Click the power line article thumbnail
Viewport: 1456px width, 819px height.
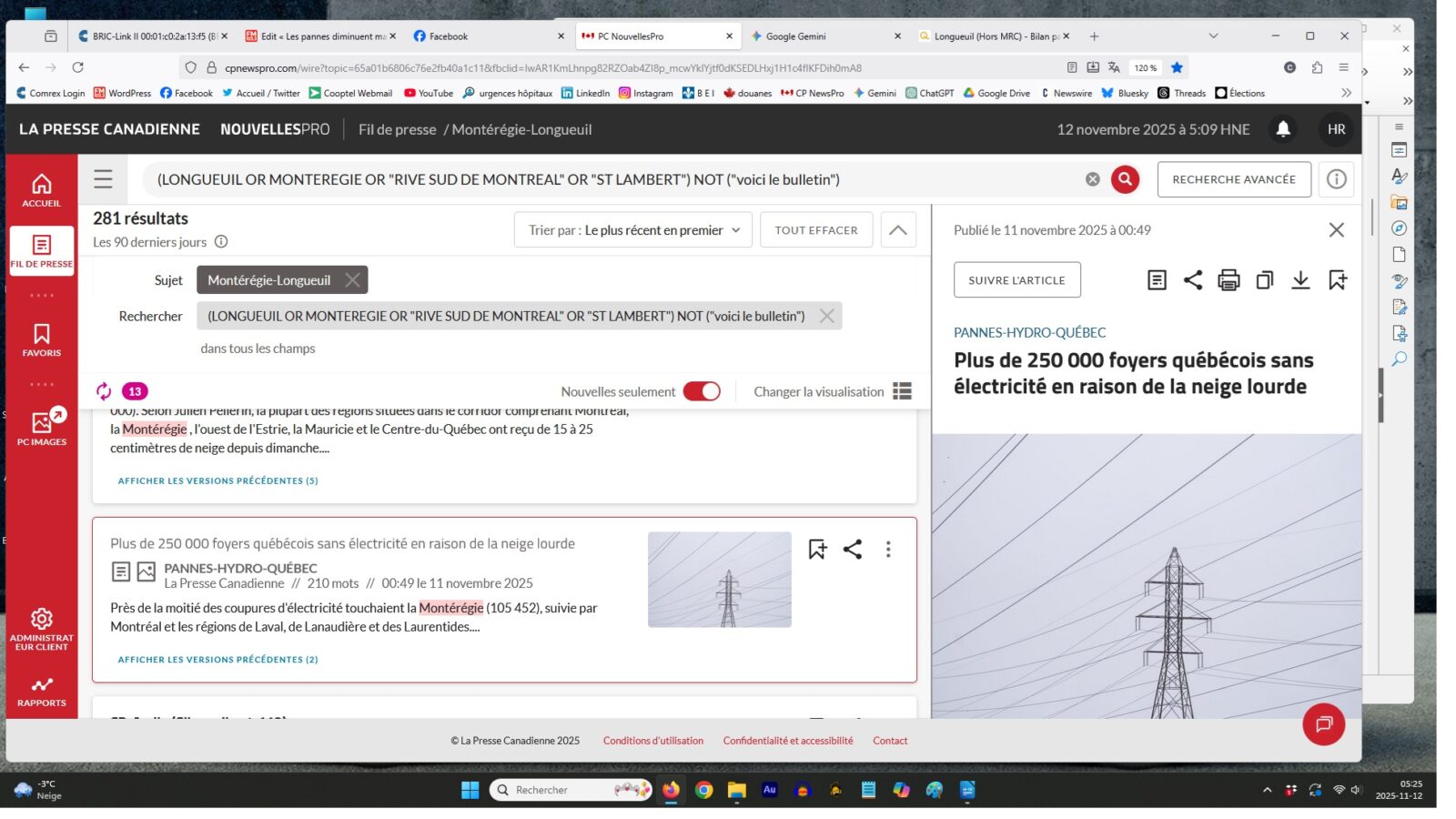pyautogui.click(x=719, y=580)
